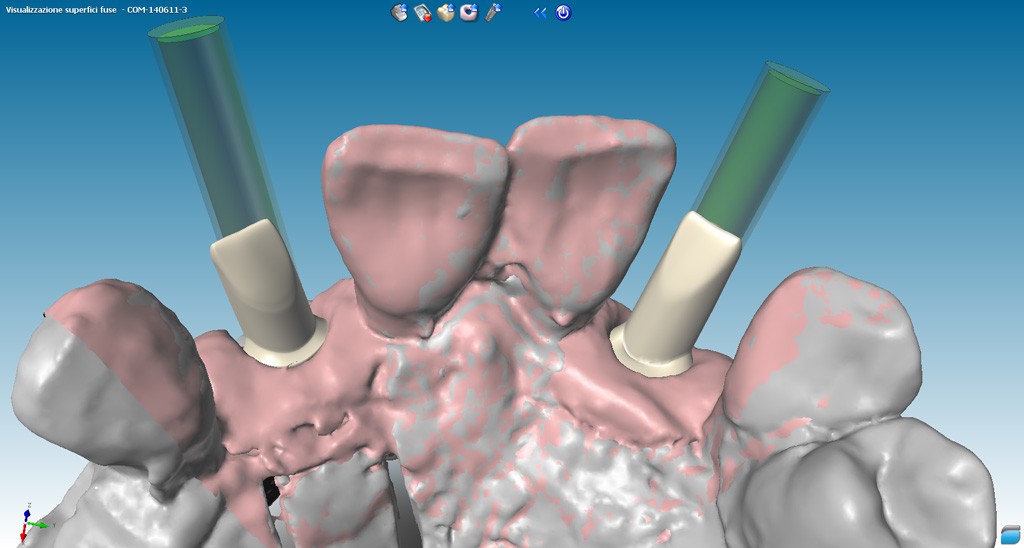Screen dimensions: 1024x548
Task: Click the gray jaw model import icon
Action: pos(400,12)
